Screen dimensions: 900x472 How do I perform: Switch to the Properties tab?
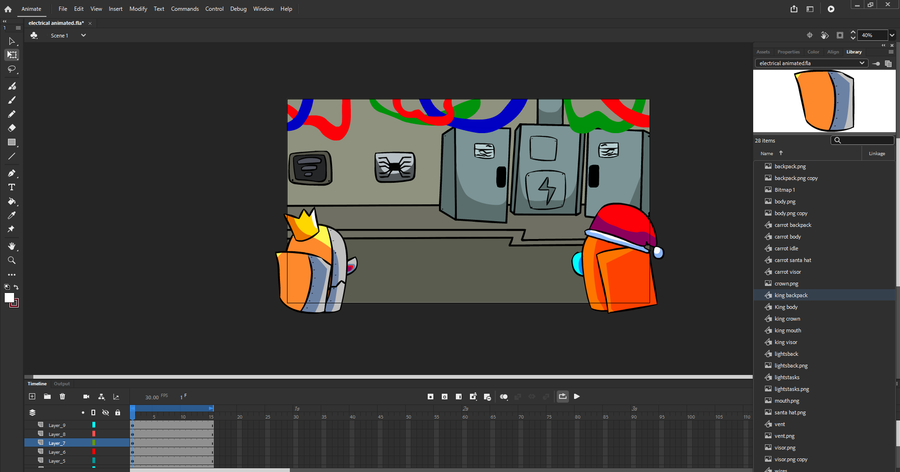click(789, 52)
